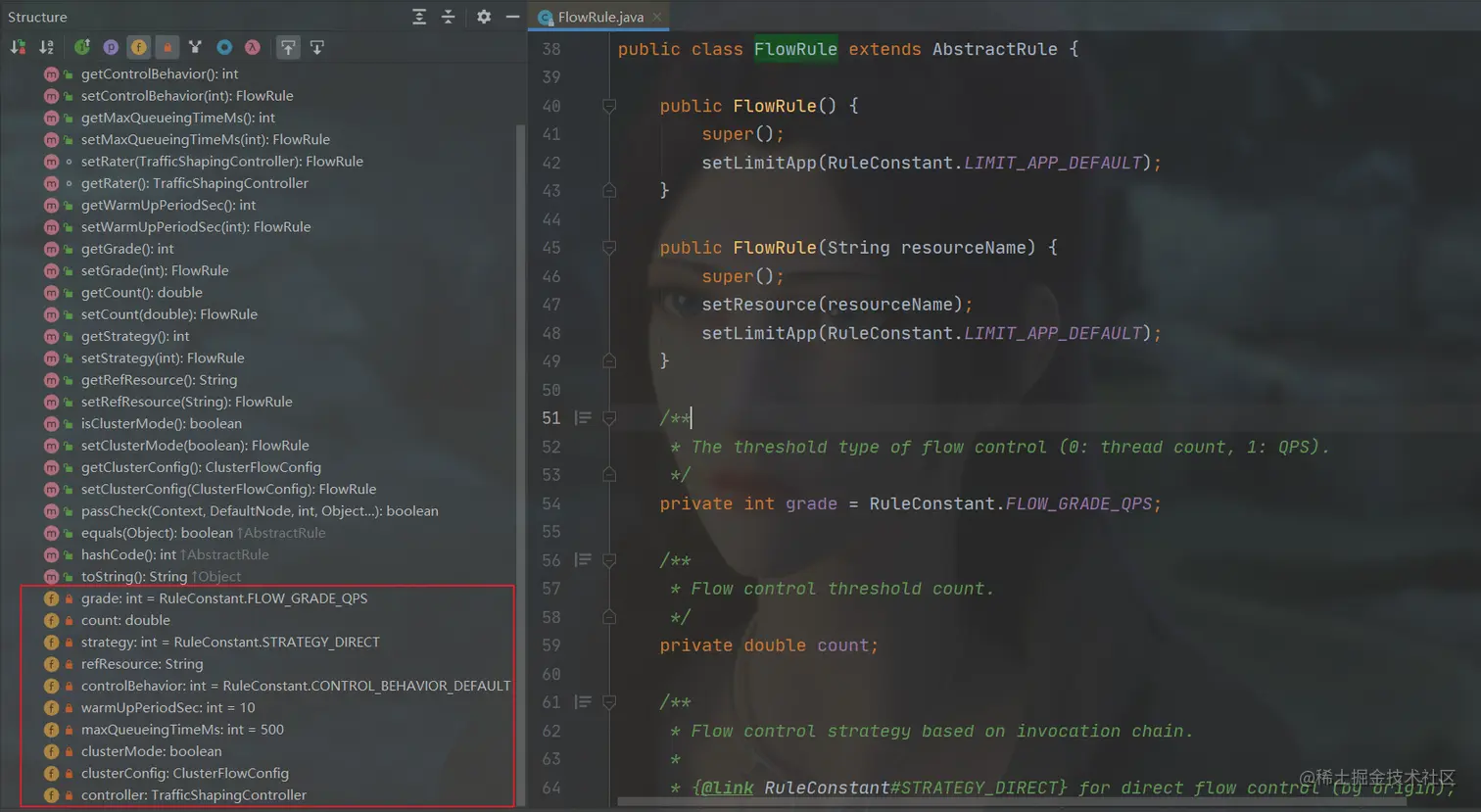This screenshot has height=812, width=1481.
Task: Hide the Structure tool window
Action: [512, 17]
